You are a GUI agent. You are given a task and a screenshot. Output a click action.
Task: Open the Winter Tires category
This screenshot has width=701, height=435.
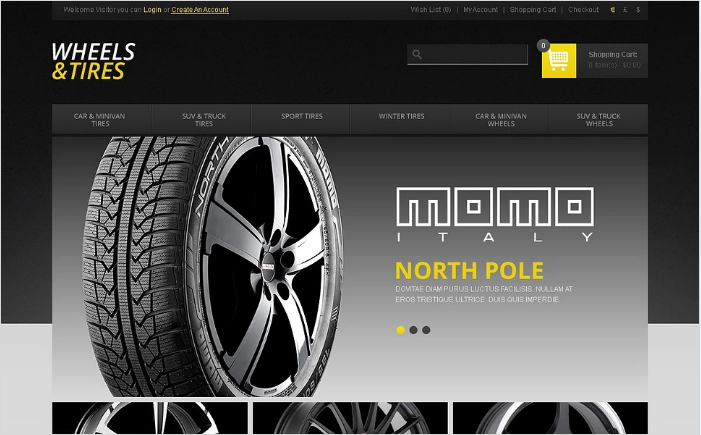pos(401,116)
